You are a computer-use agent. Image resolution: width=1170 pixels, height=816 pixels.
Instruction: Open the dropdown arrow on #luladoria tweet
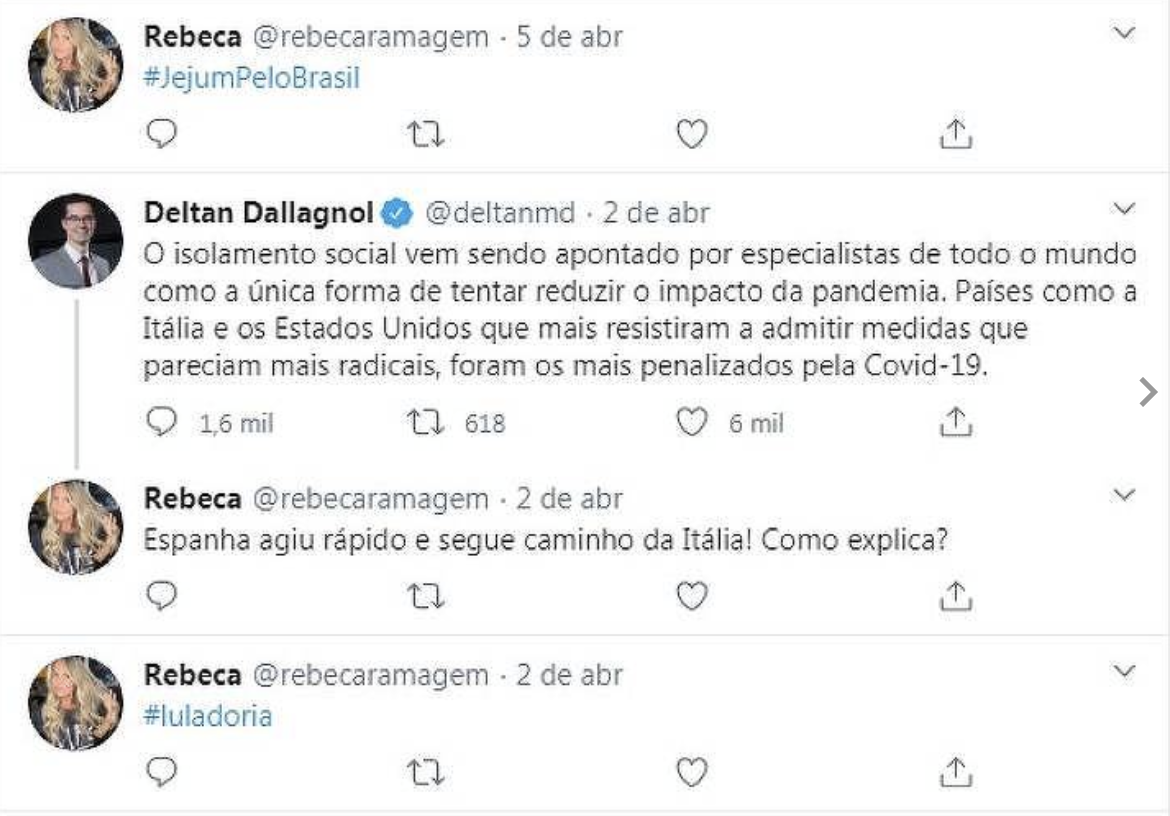tap(1125, 670)
